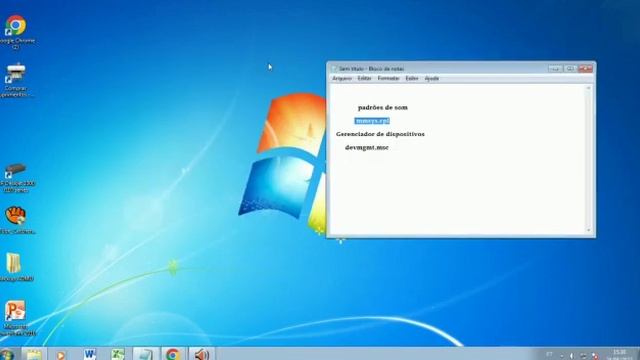This screenshot has height=360, width=640.
Task: Open the baseball glove program desktop icon
Action: click(x=16, y=220)
